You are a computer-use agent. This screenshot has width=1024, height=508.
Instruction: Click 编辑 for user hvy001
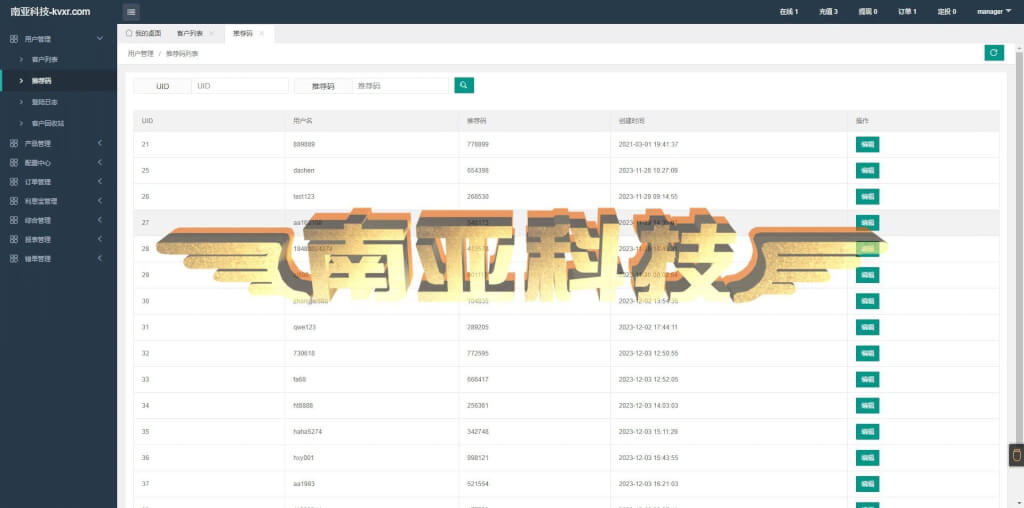click(867, 458)
